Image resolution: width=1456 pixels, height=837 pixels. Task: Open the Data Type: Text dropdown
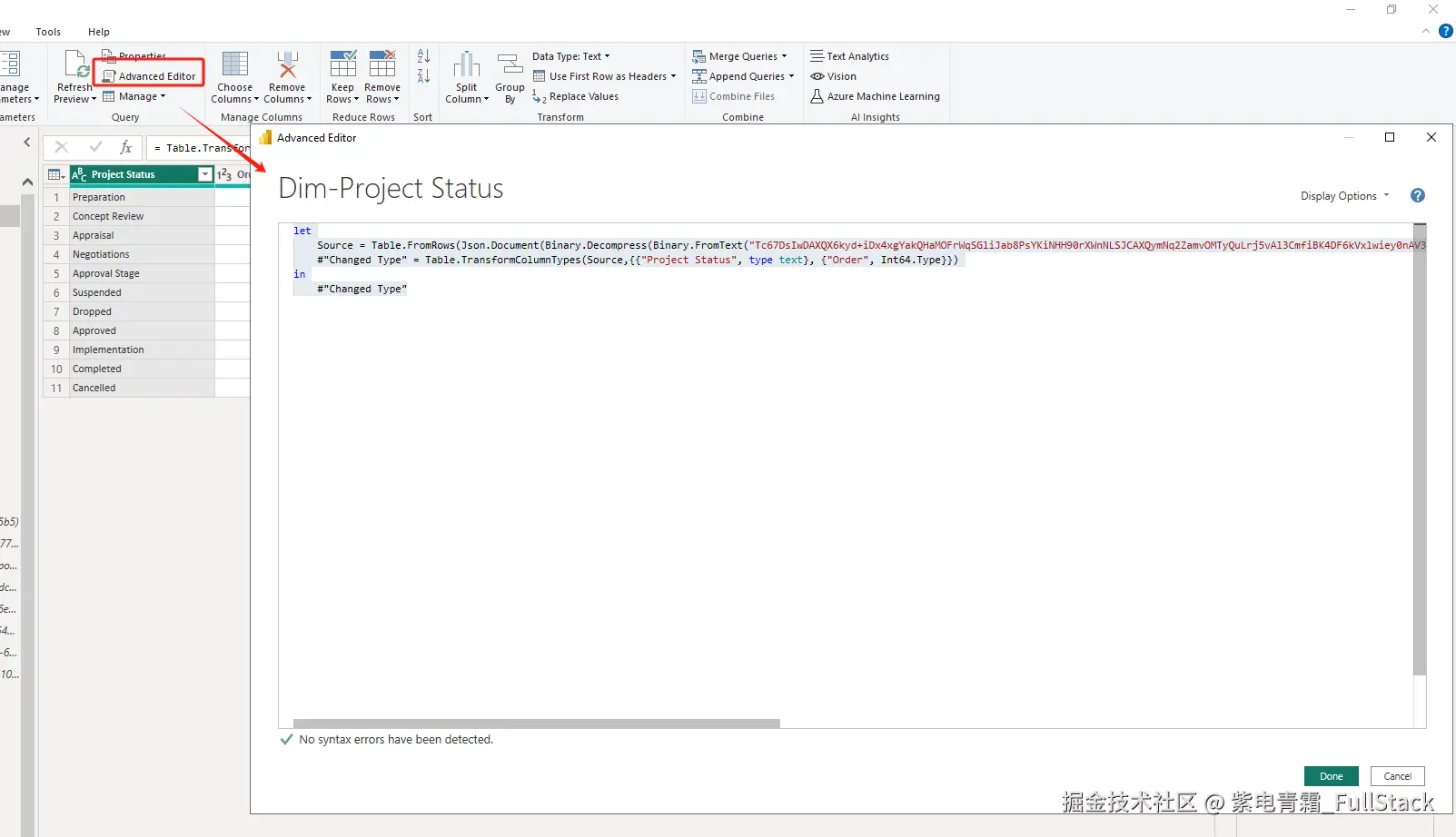pos(571,56)
